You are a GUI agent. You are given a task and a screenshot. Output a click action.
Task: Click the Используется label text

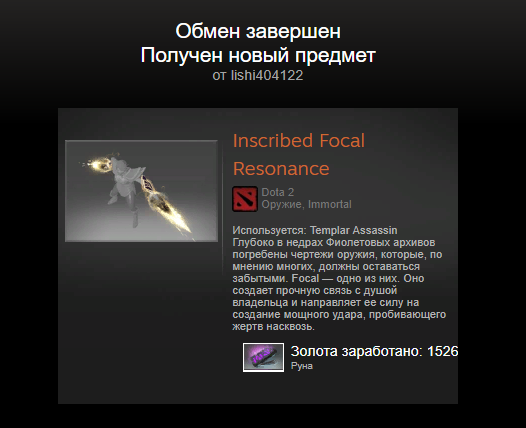[269, 230]
